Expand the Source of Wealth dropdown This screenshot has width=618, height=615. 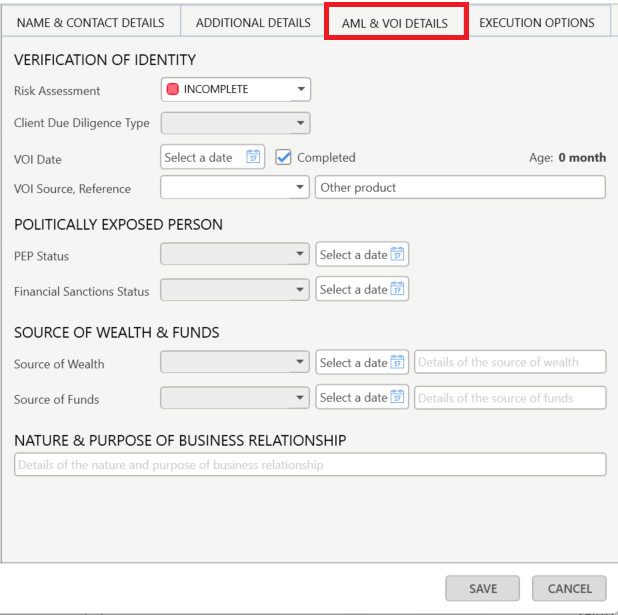click(300, 363)
